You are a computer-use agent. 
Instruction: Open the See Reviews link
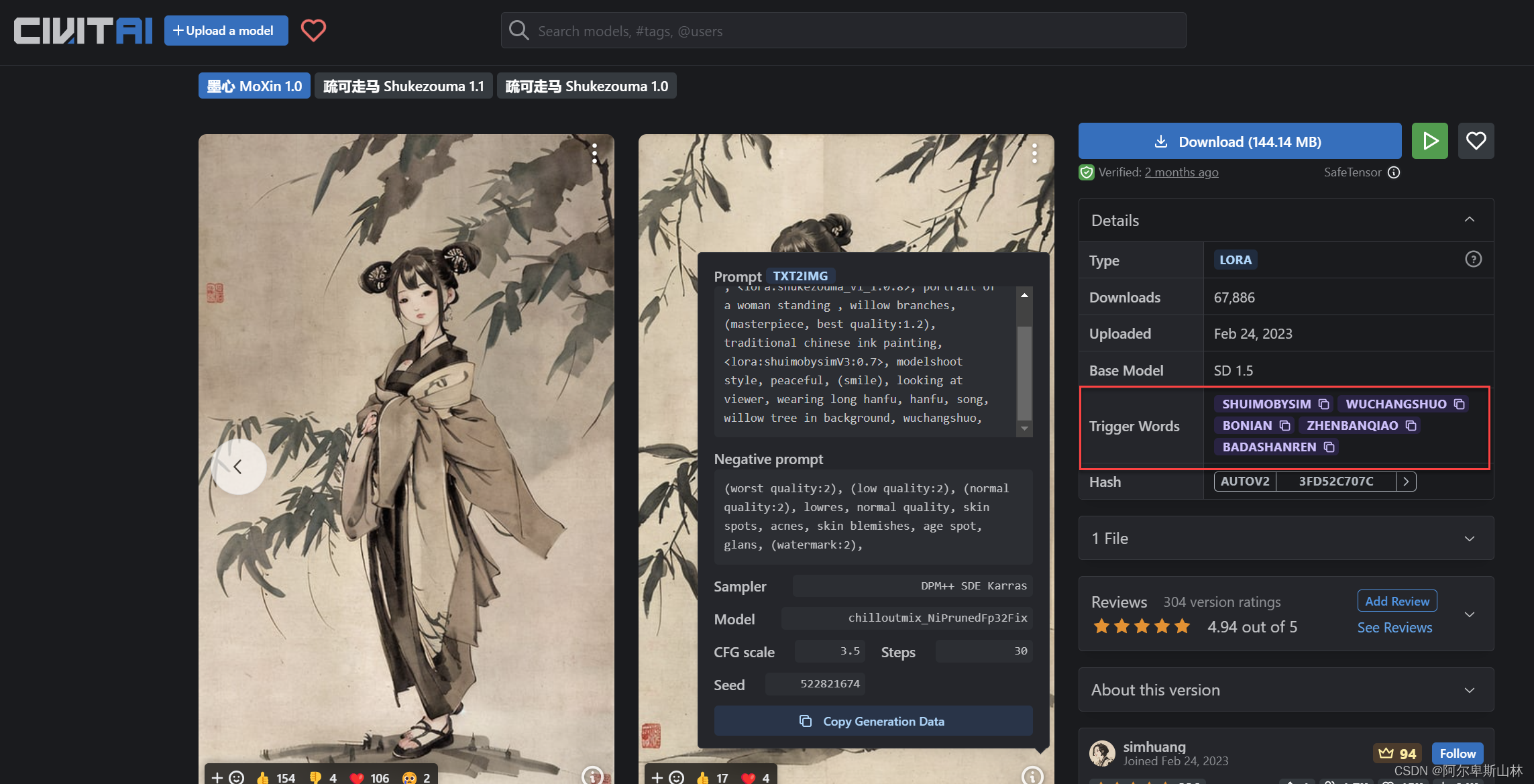(x=1394, y=628)
